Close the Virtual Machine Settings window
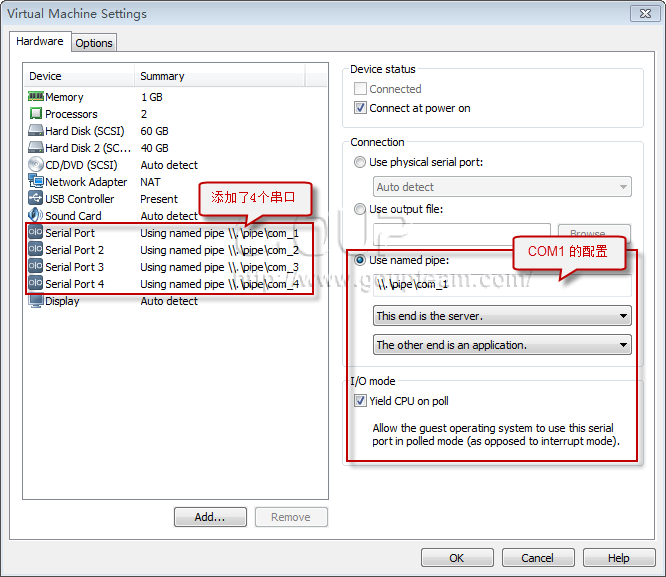This screenshot has height=577, width=666. coord(645,13)
